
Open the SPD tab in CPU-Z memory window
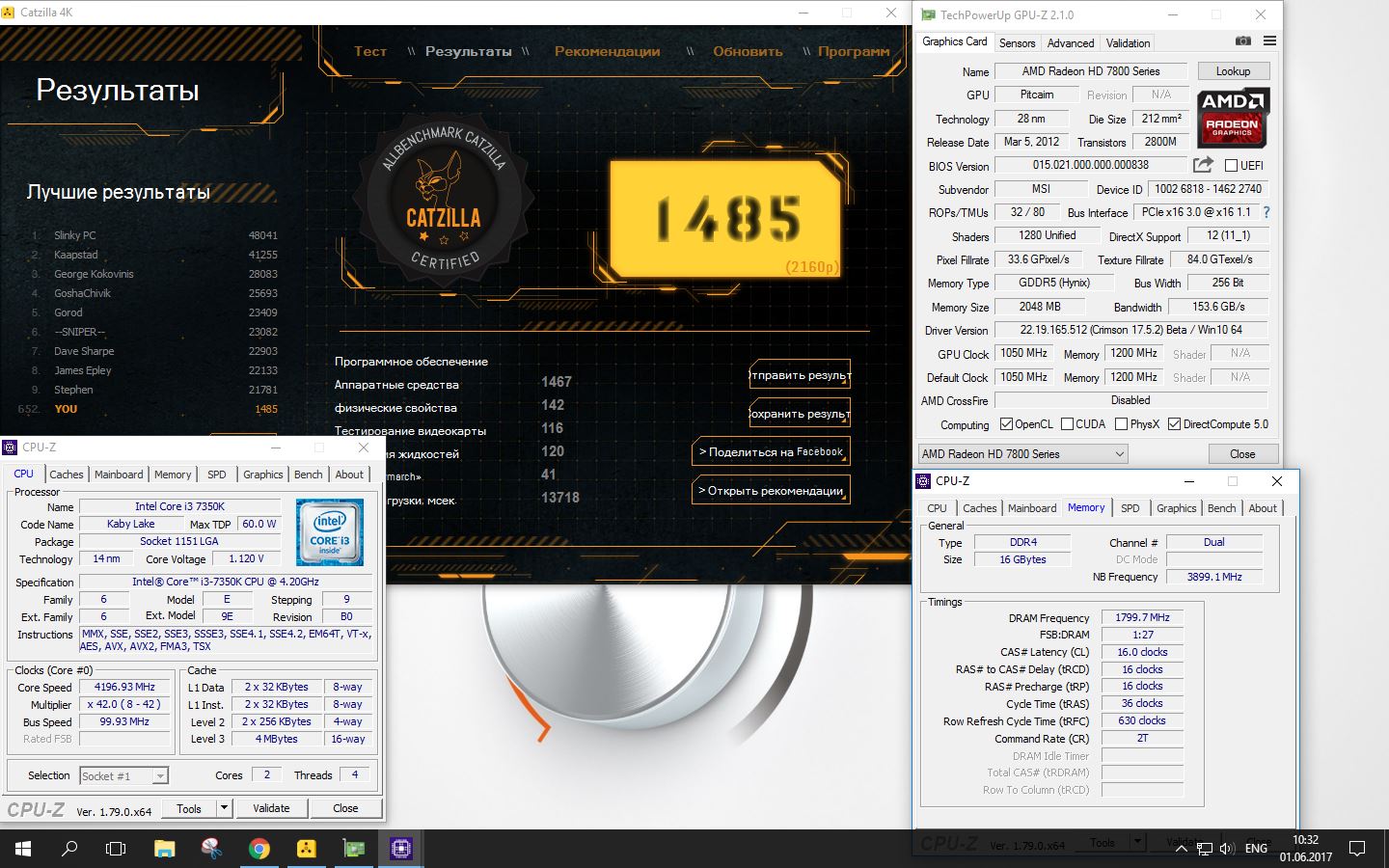pyautogui.click(x=1130, y=508)
